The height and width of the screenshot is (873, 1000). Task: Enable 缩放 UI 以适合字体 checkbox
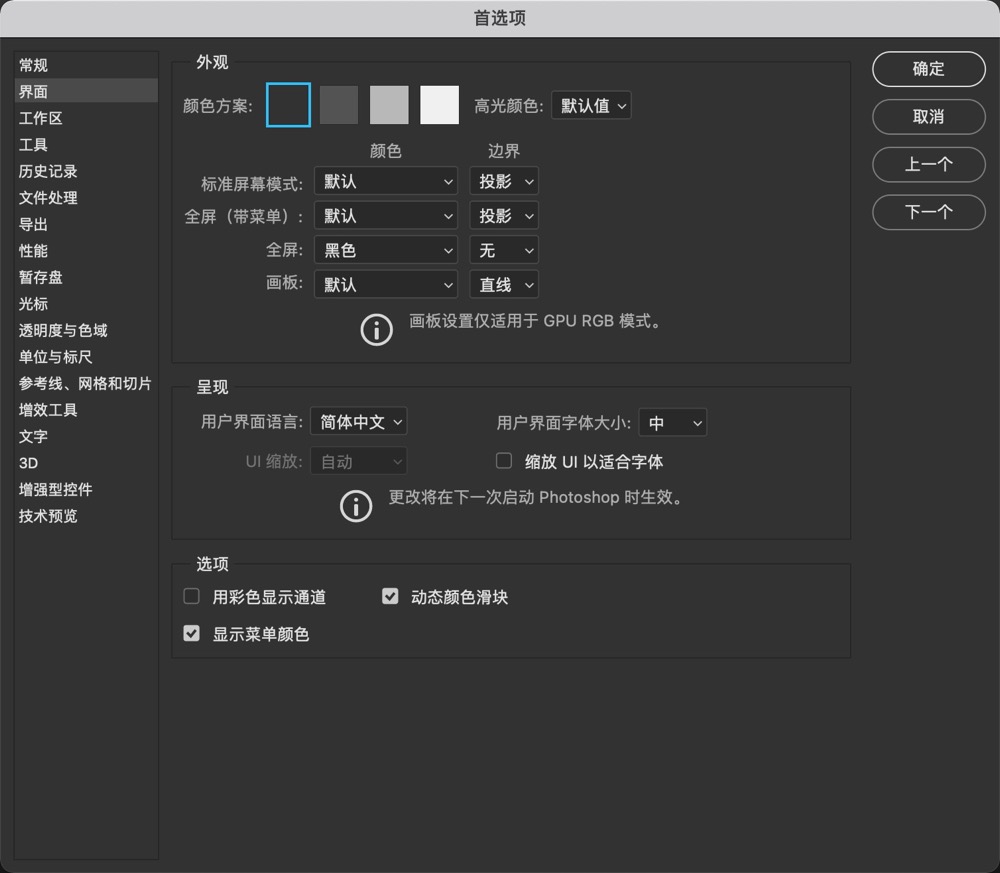pos(503,460)
